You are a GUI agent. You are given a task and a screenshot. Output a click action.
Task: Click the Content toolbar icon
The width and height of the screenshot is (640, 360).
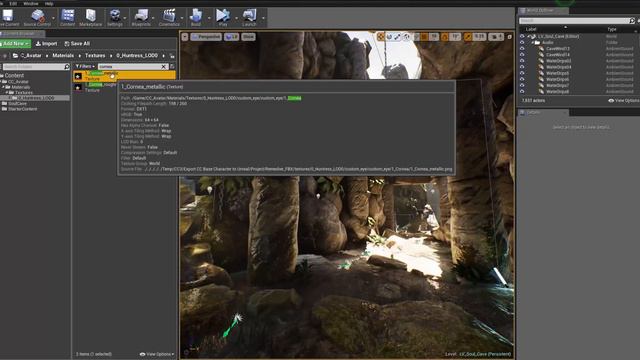67,16
